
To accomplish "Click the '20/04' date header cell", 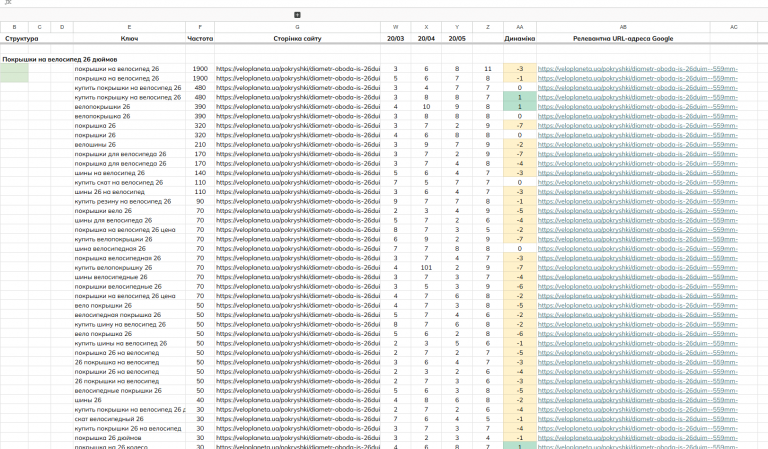I will tap(426, 38).
